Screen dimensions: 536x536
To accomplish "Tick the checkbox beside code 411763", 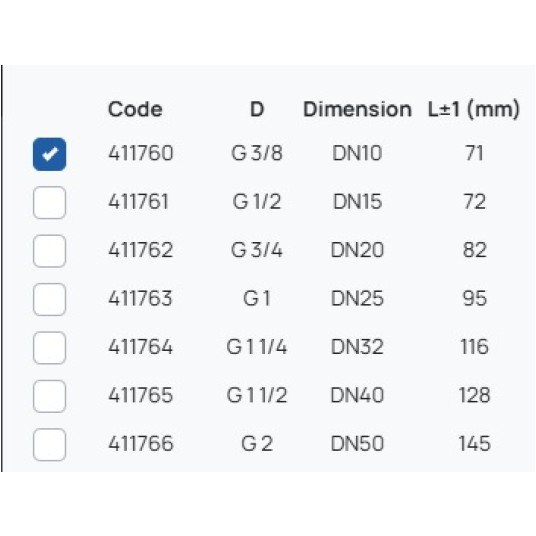I will (x=50, y=299).
